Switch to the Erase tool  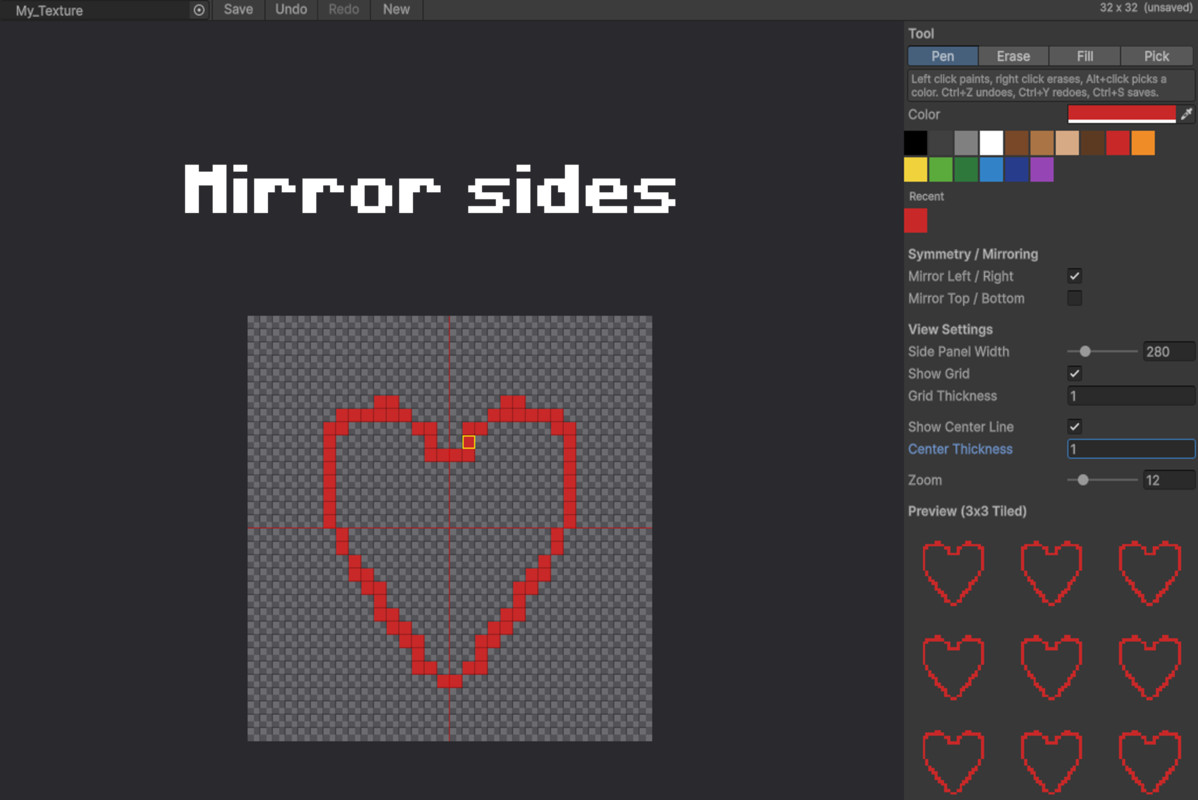click(x=1013, y=56)
